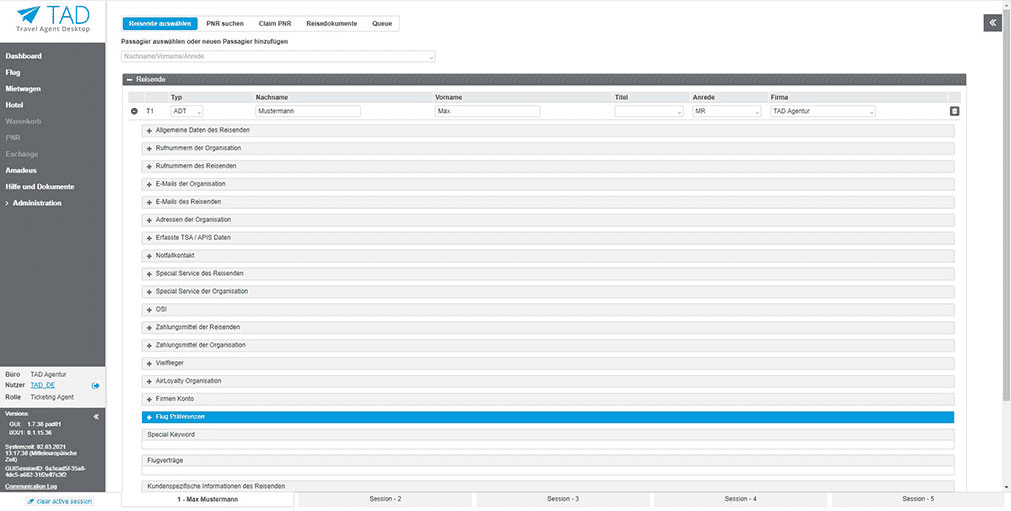
Task: Open the Communication Log link
Action: point(30,487)
